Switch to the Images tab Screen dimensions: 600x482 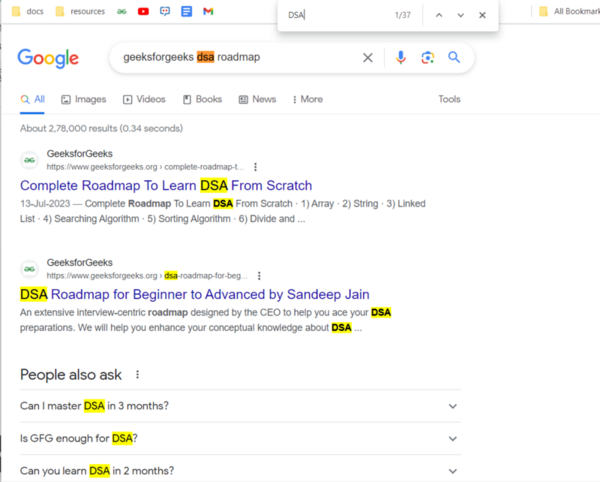pyautogui.click(x=84, y=99)
